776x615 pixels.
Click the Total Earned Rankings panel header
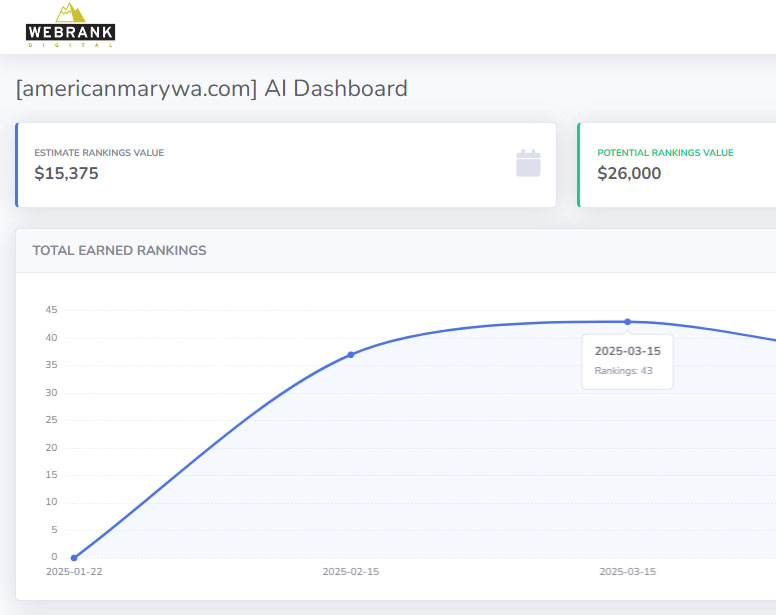[x=119, y=251]
